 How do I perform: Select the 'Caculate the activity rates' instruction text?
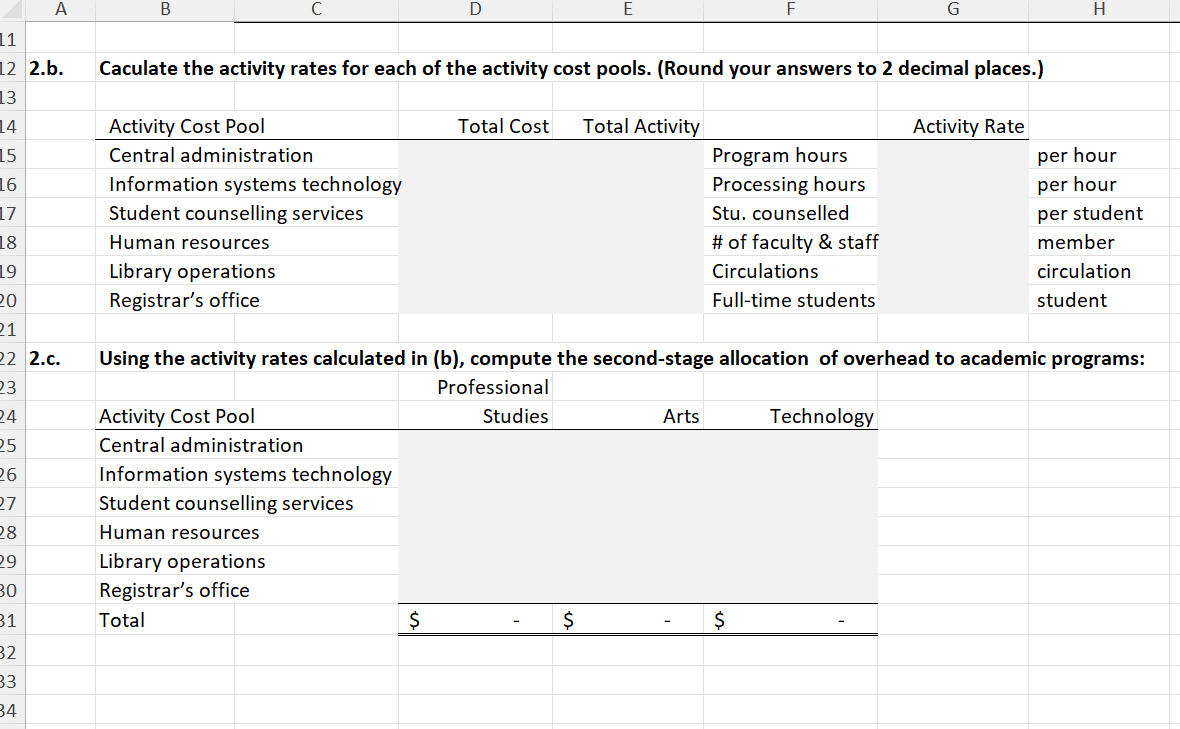[571, 68]
